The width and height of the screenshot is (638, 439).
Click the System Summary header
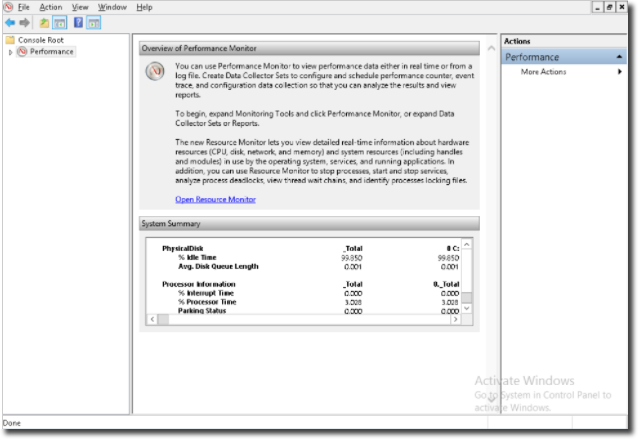(x=309, y=224)
